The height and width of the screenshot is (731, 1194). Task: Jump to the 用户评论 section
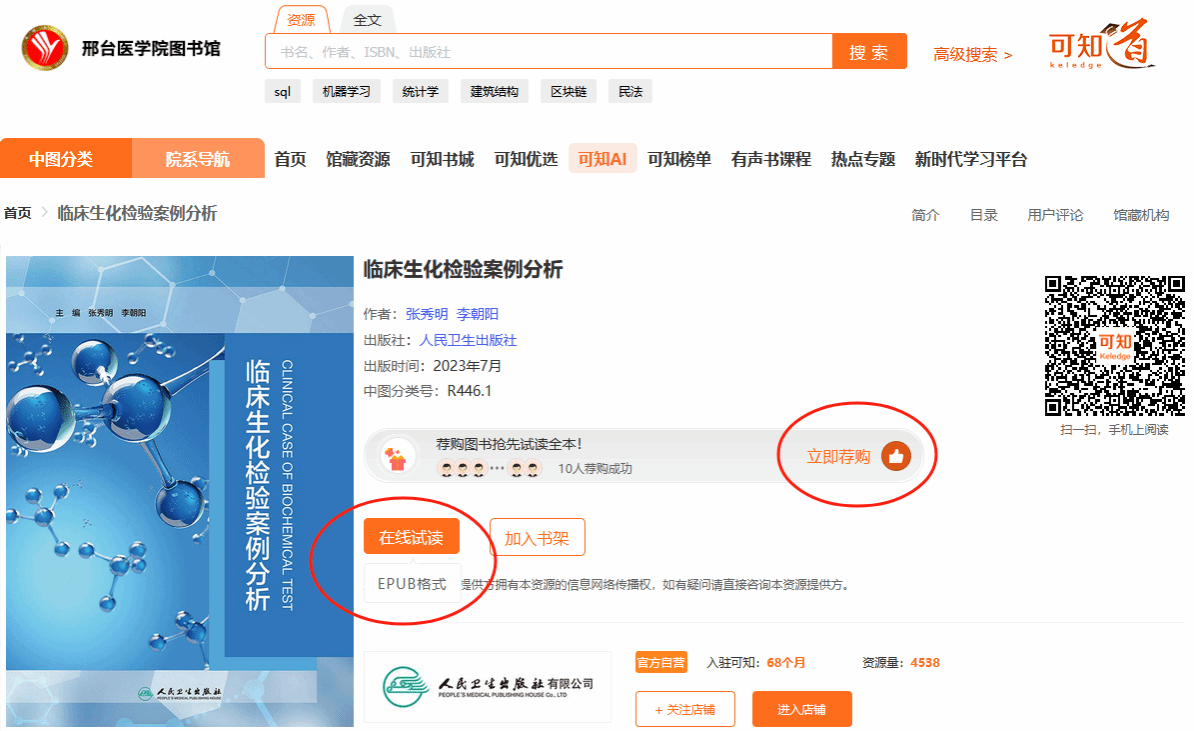[x=1055, y=215]
